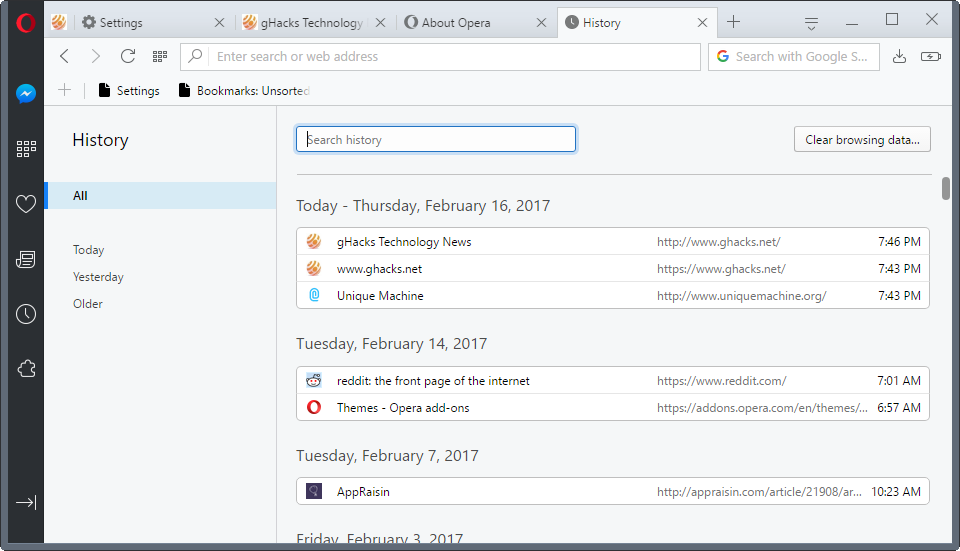Screen dimensions: 960x551
Task: Click the Opera add-ons entry favicon
Action: 314,407
